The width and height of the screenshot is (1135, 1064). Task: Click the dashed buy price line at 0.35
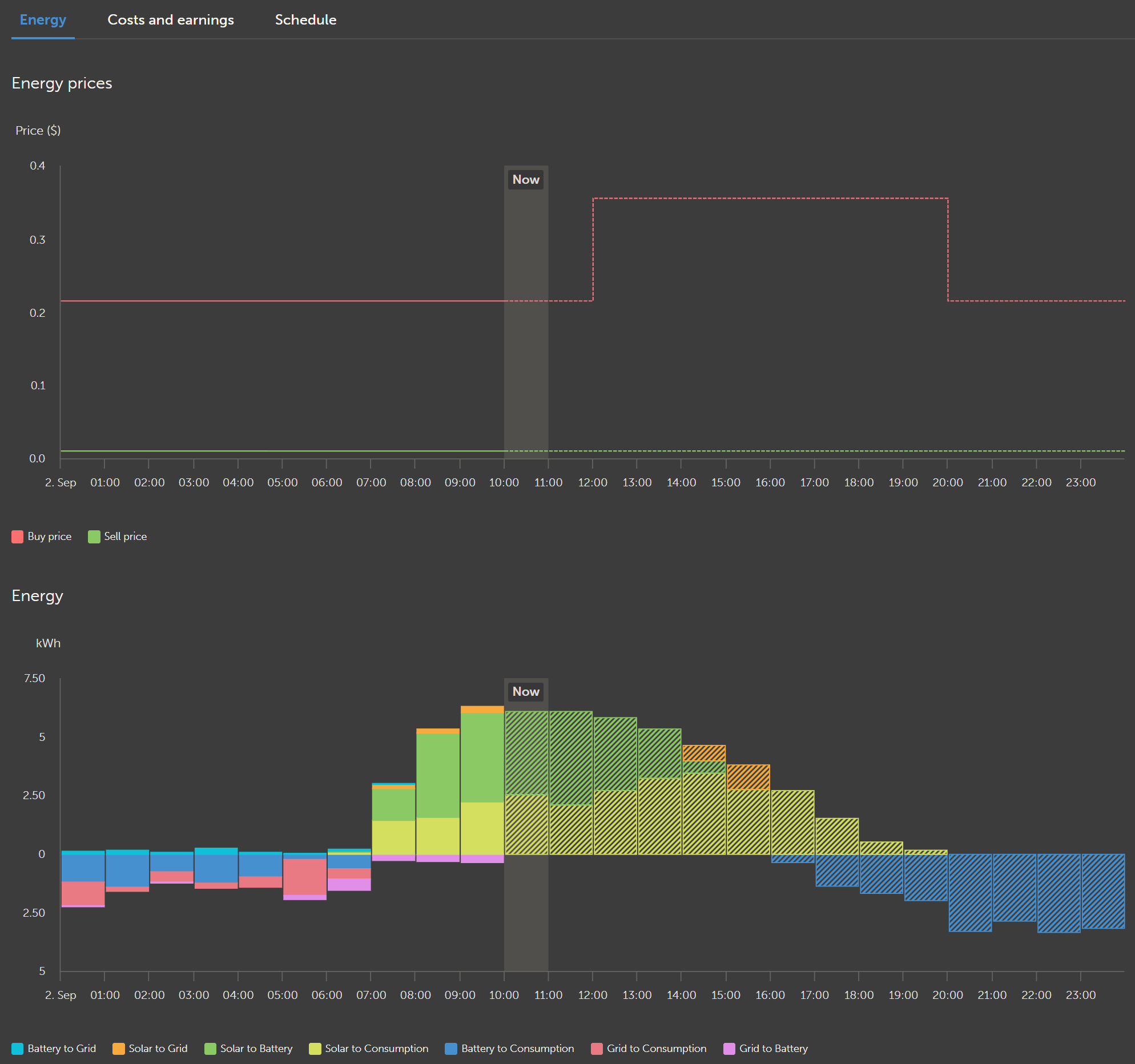point(771,199)
